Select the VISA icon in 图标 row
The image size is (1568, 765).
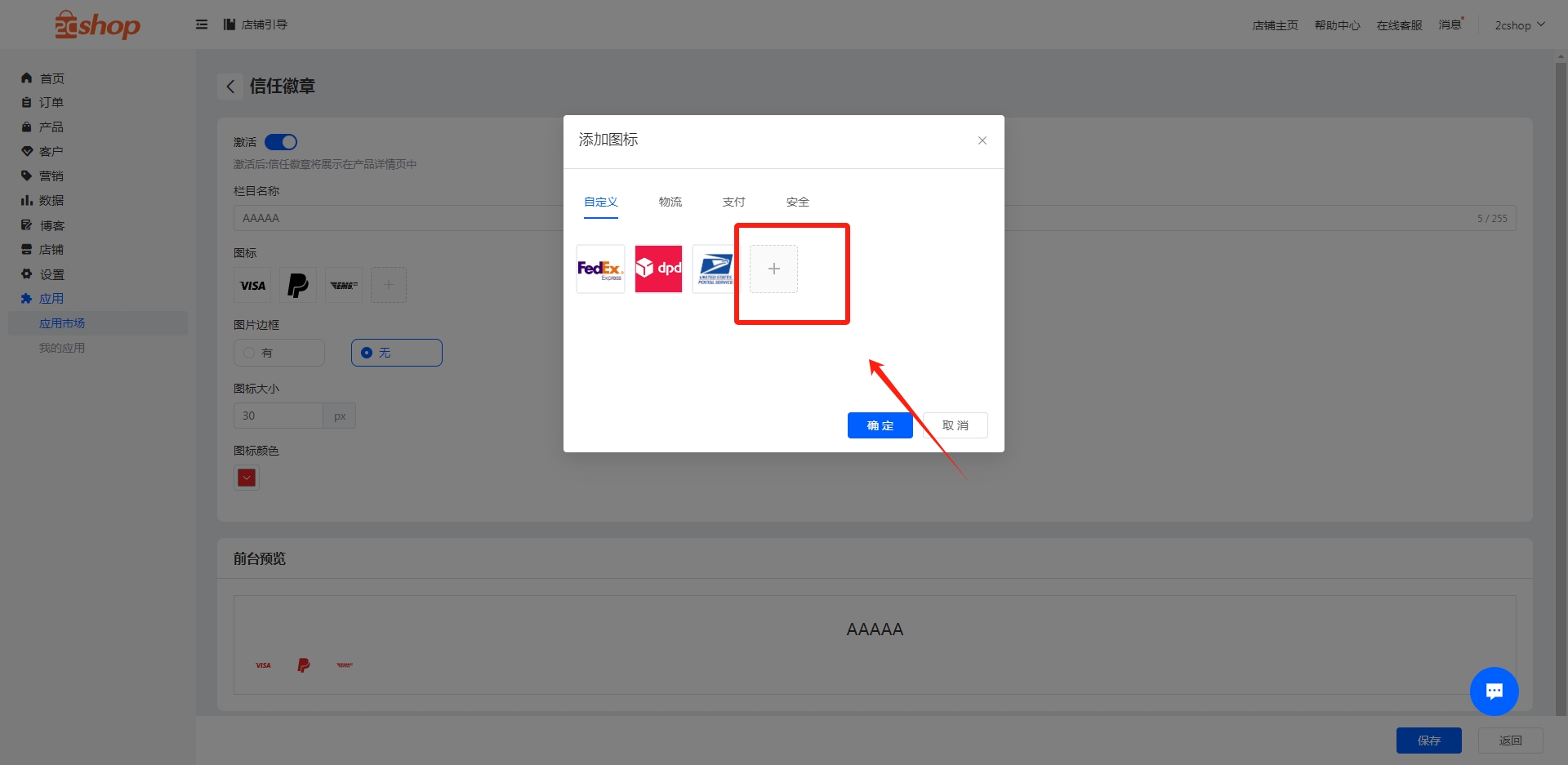(x=252, y=285)
